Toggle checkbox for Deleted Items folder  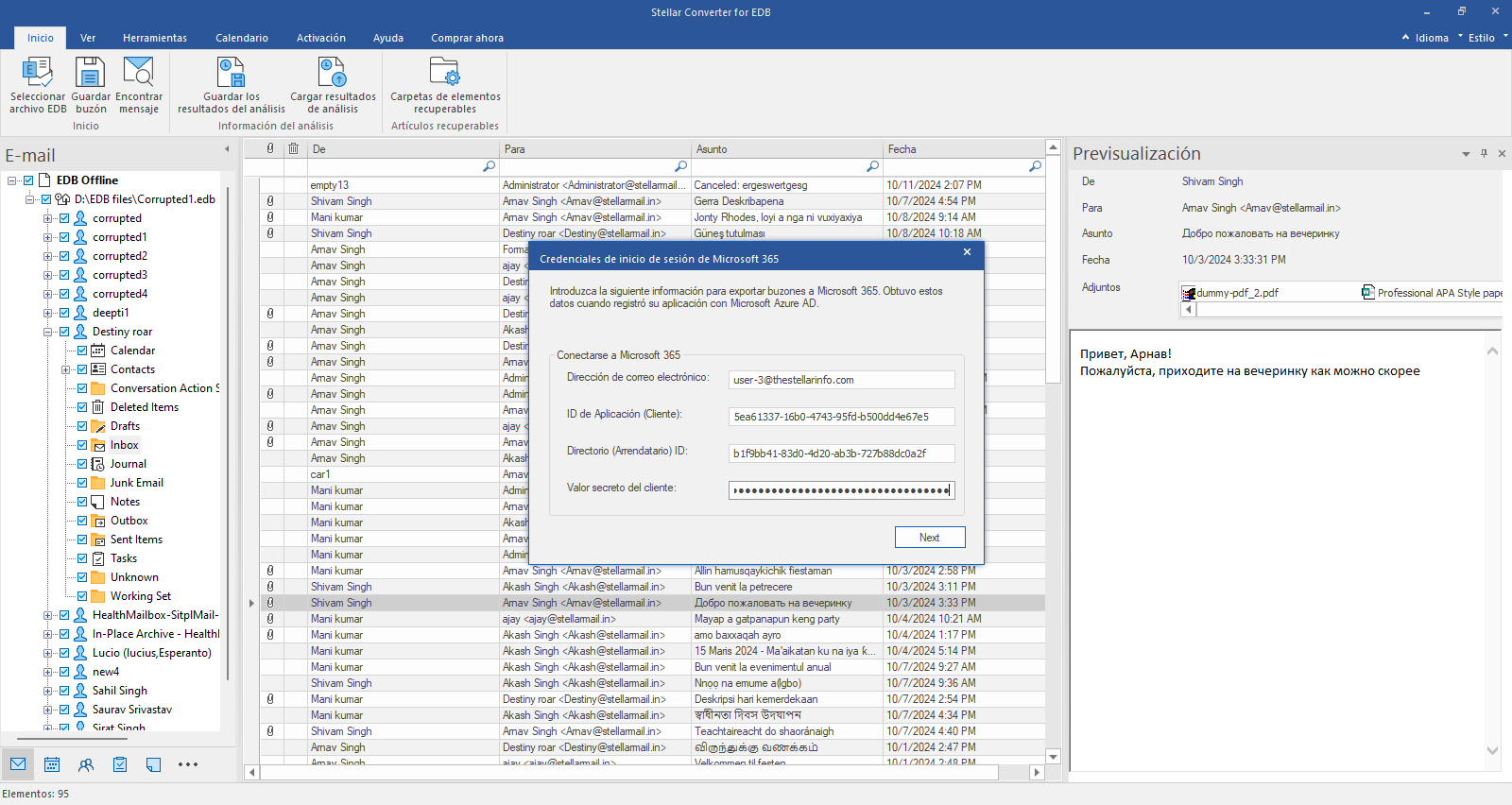(82, 407)
